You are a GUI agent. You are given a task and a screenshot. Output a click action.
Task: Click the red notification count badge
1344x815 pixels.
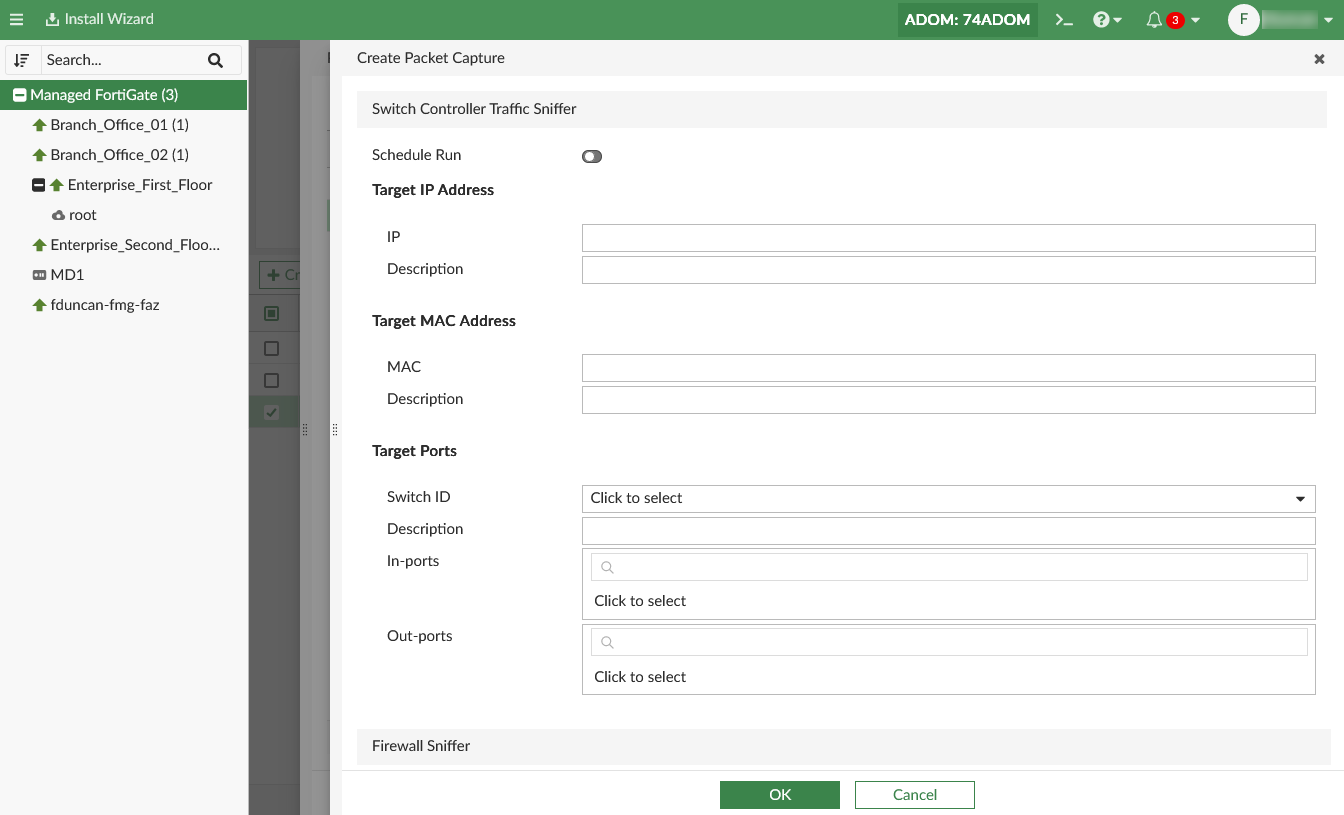coord(1176,20)
